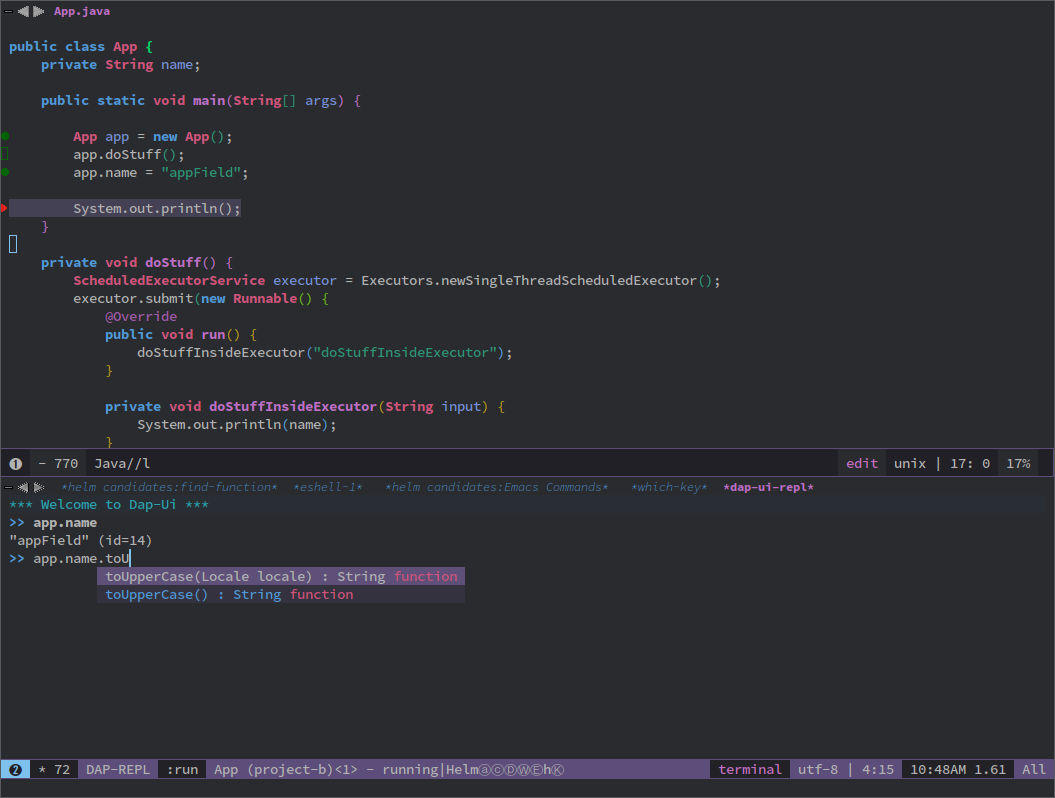
Task: Click the 'All' buffer position indicator
Action: tap(1033, 770)
